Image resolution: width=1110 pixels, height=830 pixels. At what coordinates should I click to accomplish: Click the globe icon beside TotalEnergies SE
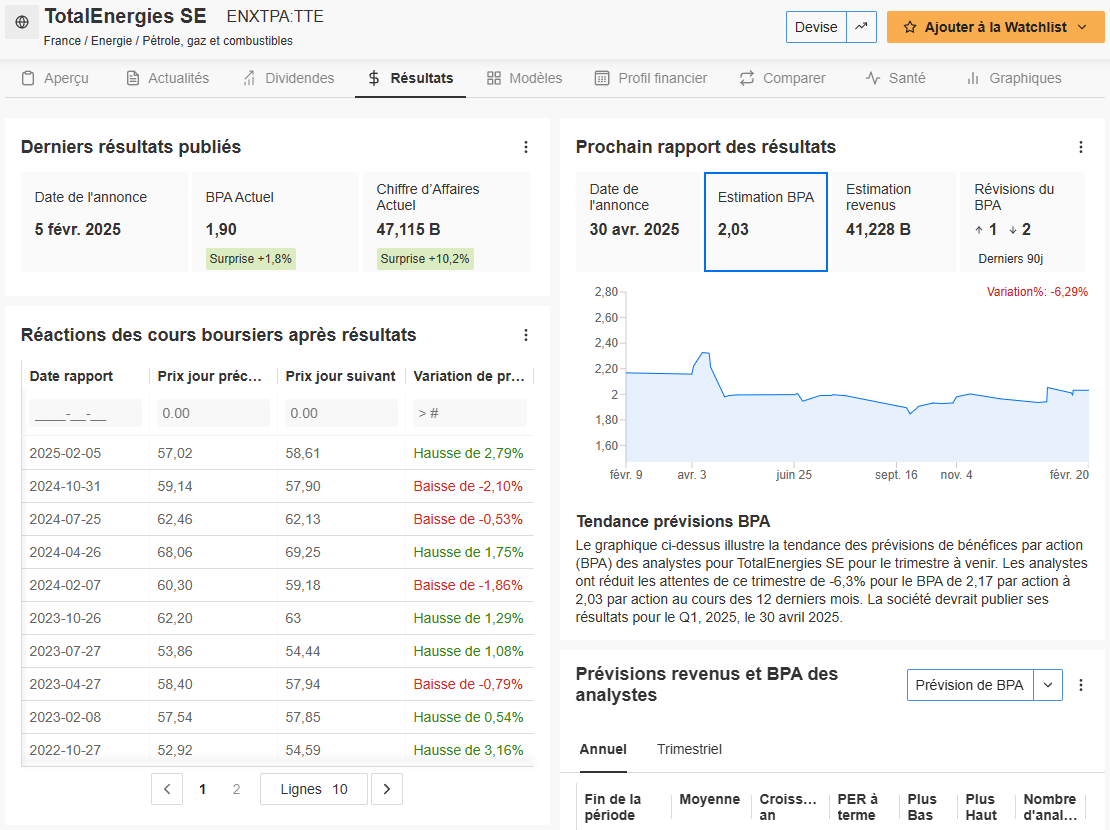pyautogui.click(x=22, y=22)
